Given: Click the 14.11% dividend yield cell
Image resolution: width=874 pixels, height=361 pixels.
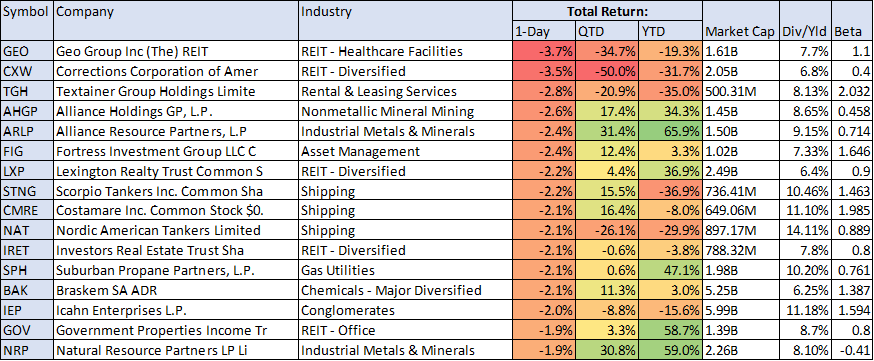Looking at the screenshot, I should [x=805, y=231].
